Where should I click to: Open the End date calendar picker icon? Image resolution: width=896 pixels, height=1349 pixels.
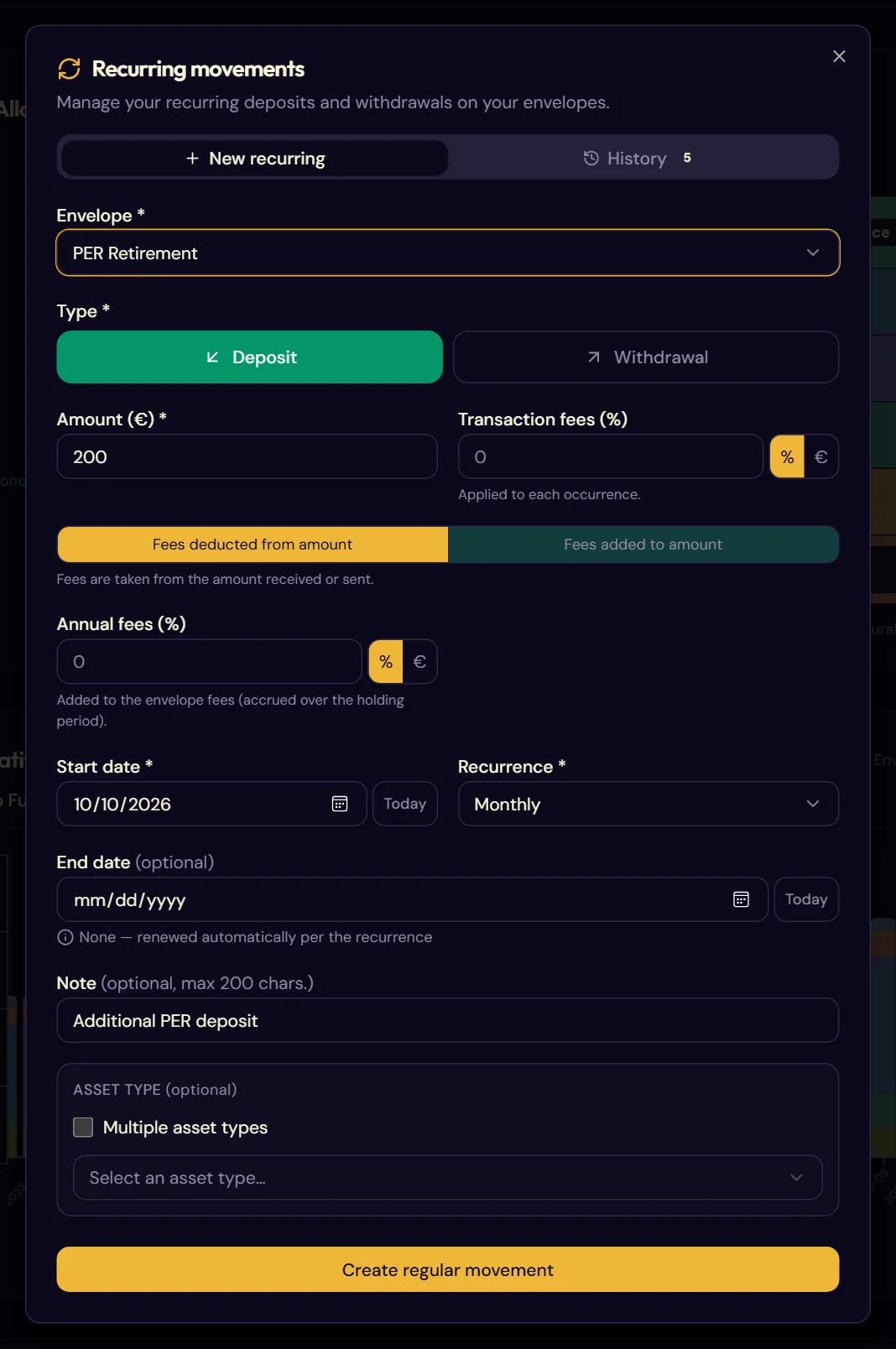click(741, 899)
